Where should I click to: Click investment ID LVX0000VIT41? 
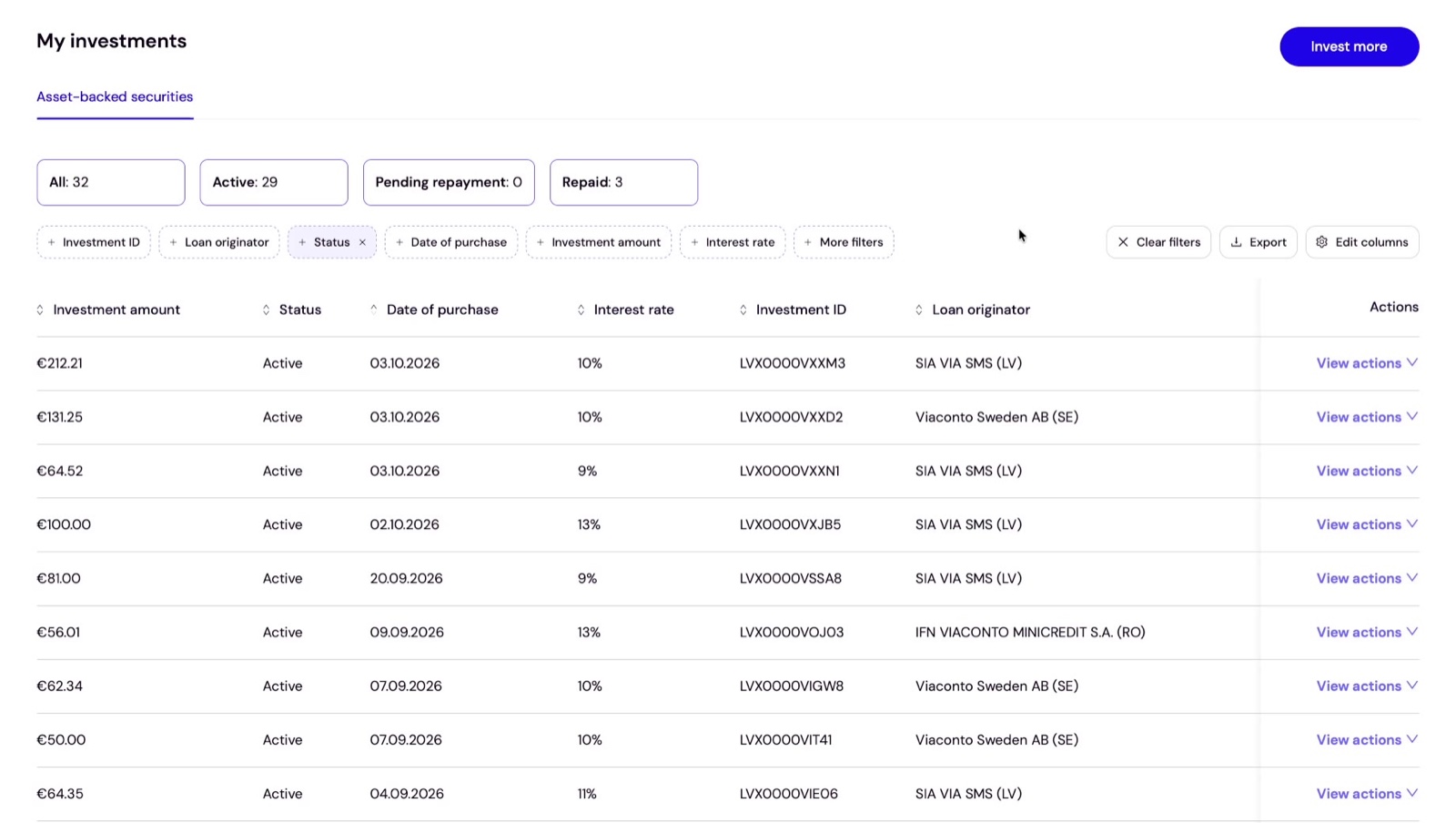pos(786,739)
